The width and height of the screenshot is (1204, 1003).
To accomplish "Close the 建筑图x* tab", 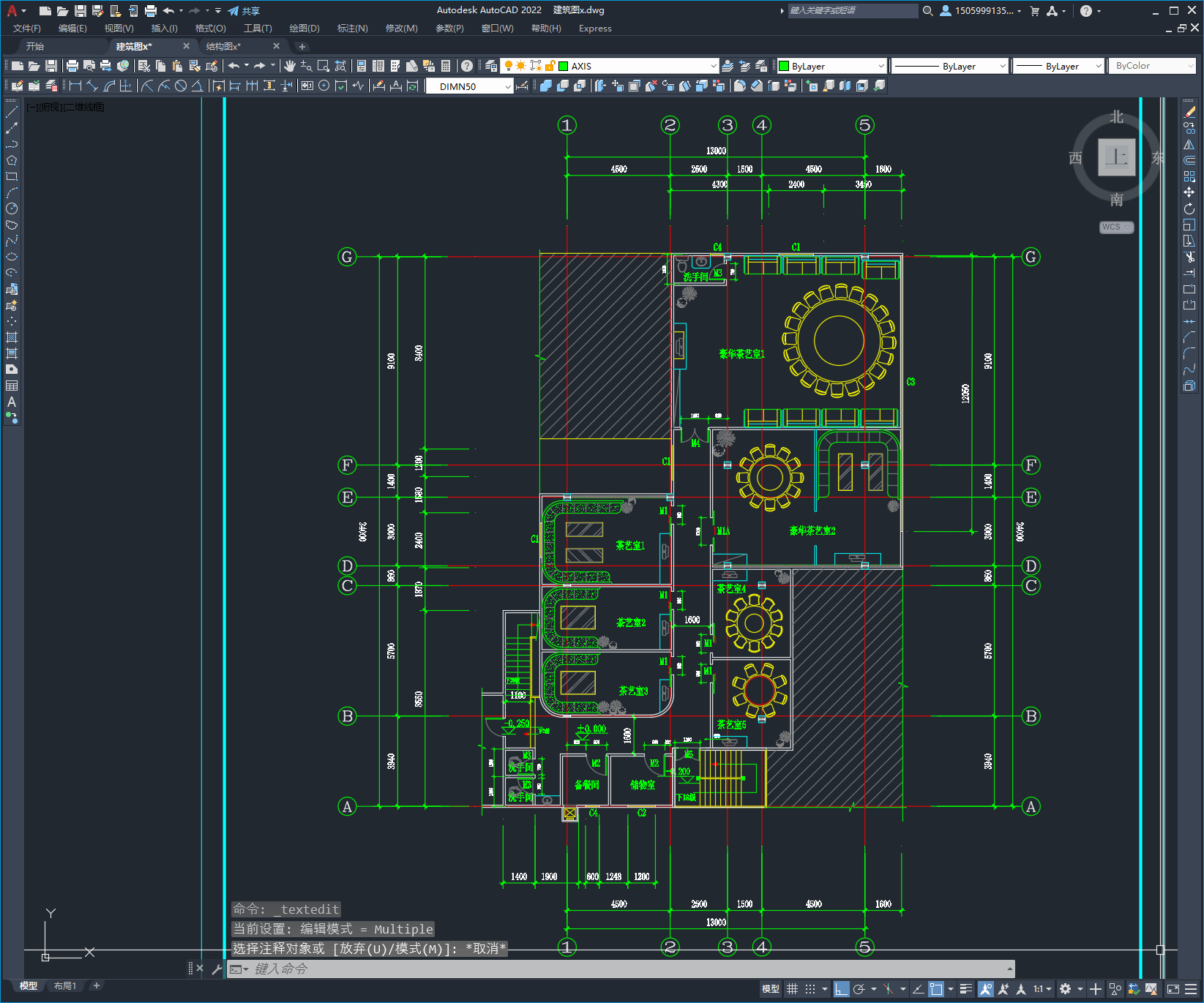I will (x=186, y=46).
